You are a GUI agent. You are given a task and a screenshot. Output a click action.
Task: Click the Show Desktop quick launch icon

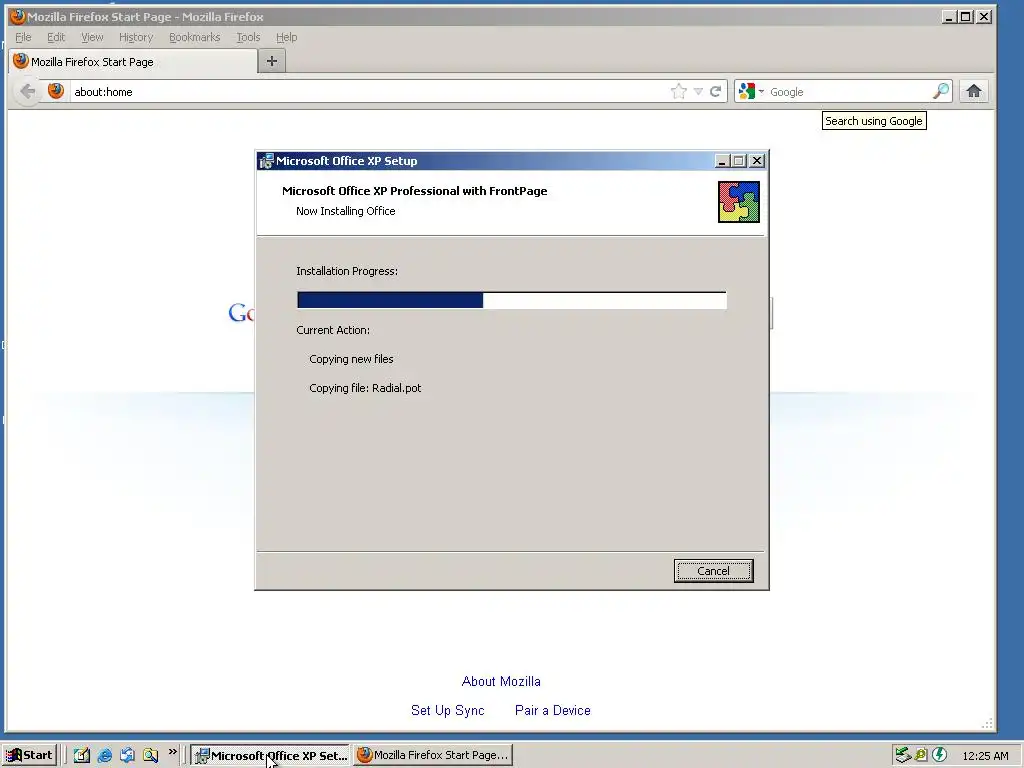[127, 755]
